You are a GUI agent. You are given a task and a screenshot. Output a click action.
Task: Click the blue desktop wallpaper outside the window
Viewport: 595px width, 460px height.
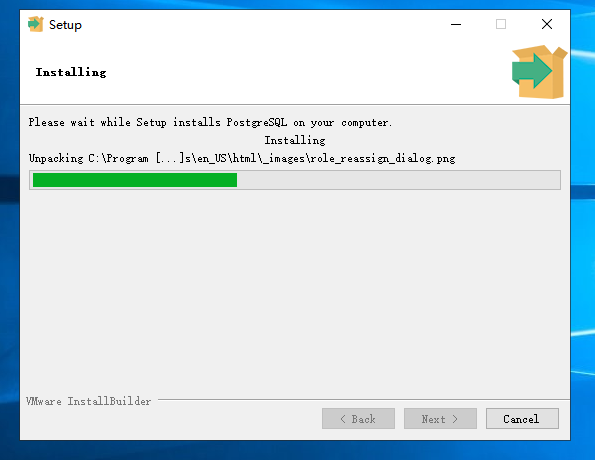(x=583, y=228)
